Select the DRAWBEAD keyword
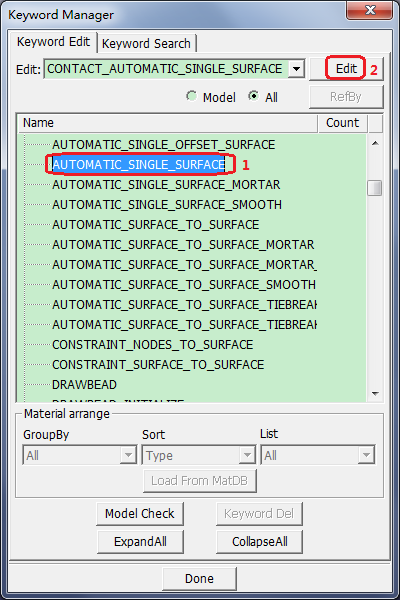This screenshot has width=400, height=600. 84,385
